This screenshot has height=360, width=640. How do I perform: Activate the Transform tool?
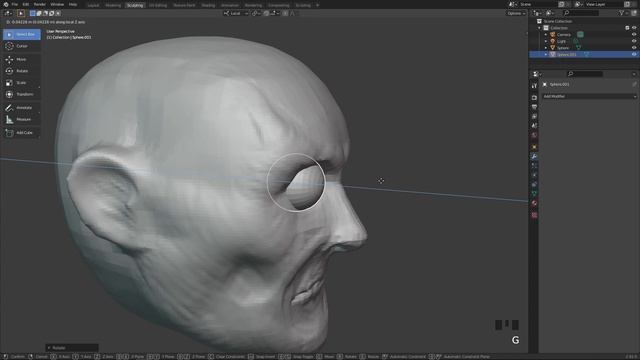pos(22,94)
